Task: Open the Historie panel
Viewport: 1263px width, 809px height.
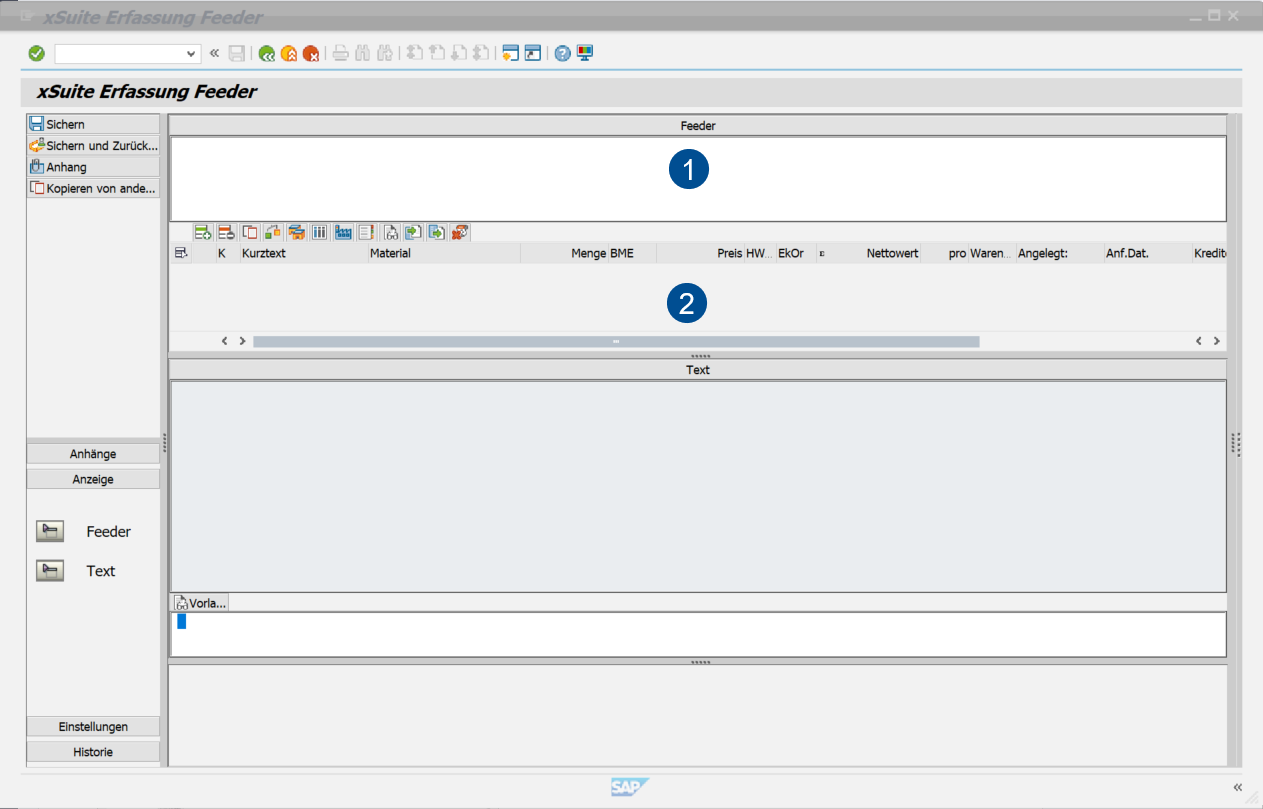Action: [92, 751]
